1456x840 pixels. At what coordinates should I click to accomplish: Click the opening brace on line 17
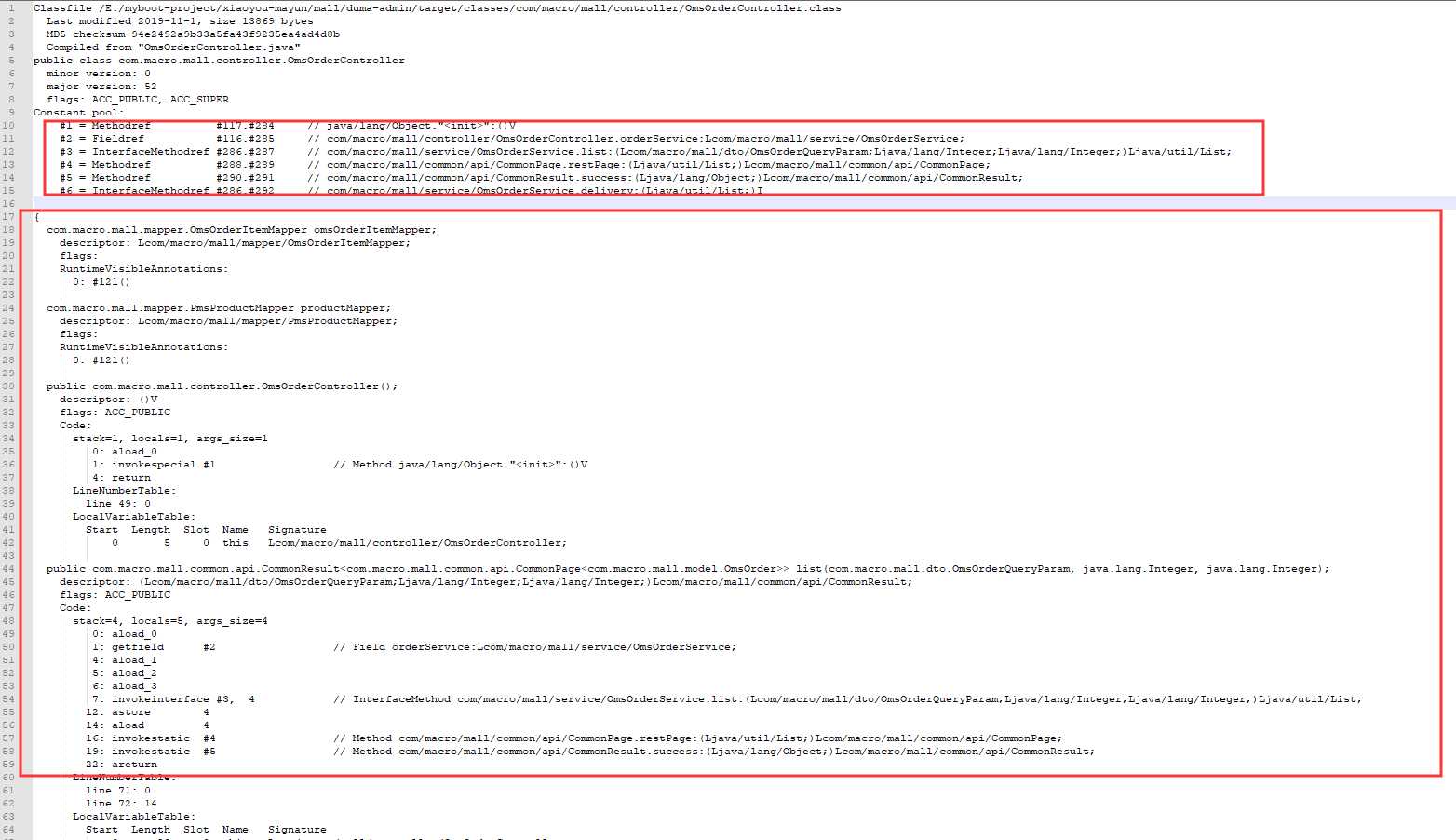[x=36, y=216]
